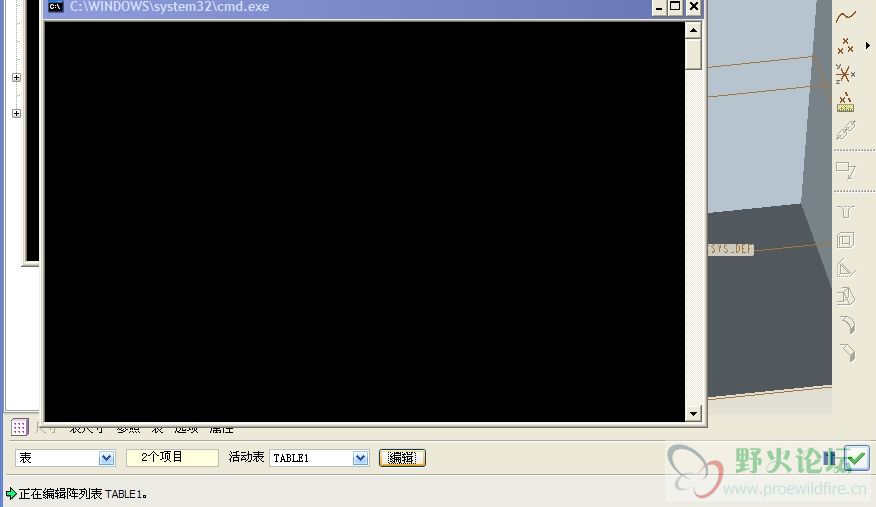Select the Shell tool
876x507 pixels.
coord(846,240)
